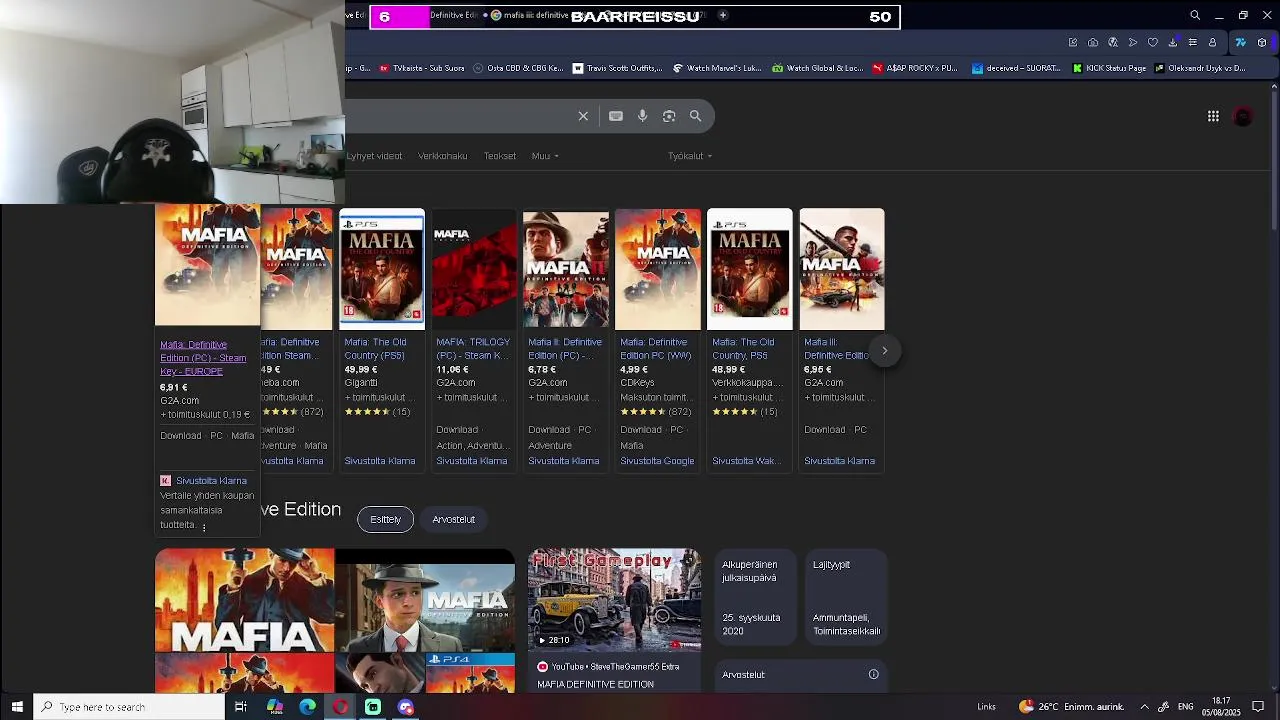
Task: Expand the Työkalut dropdown
Action: pos(690,156)
